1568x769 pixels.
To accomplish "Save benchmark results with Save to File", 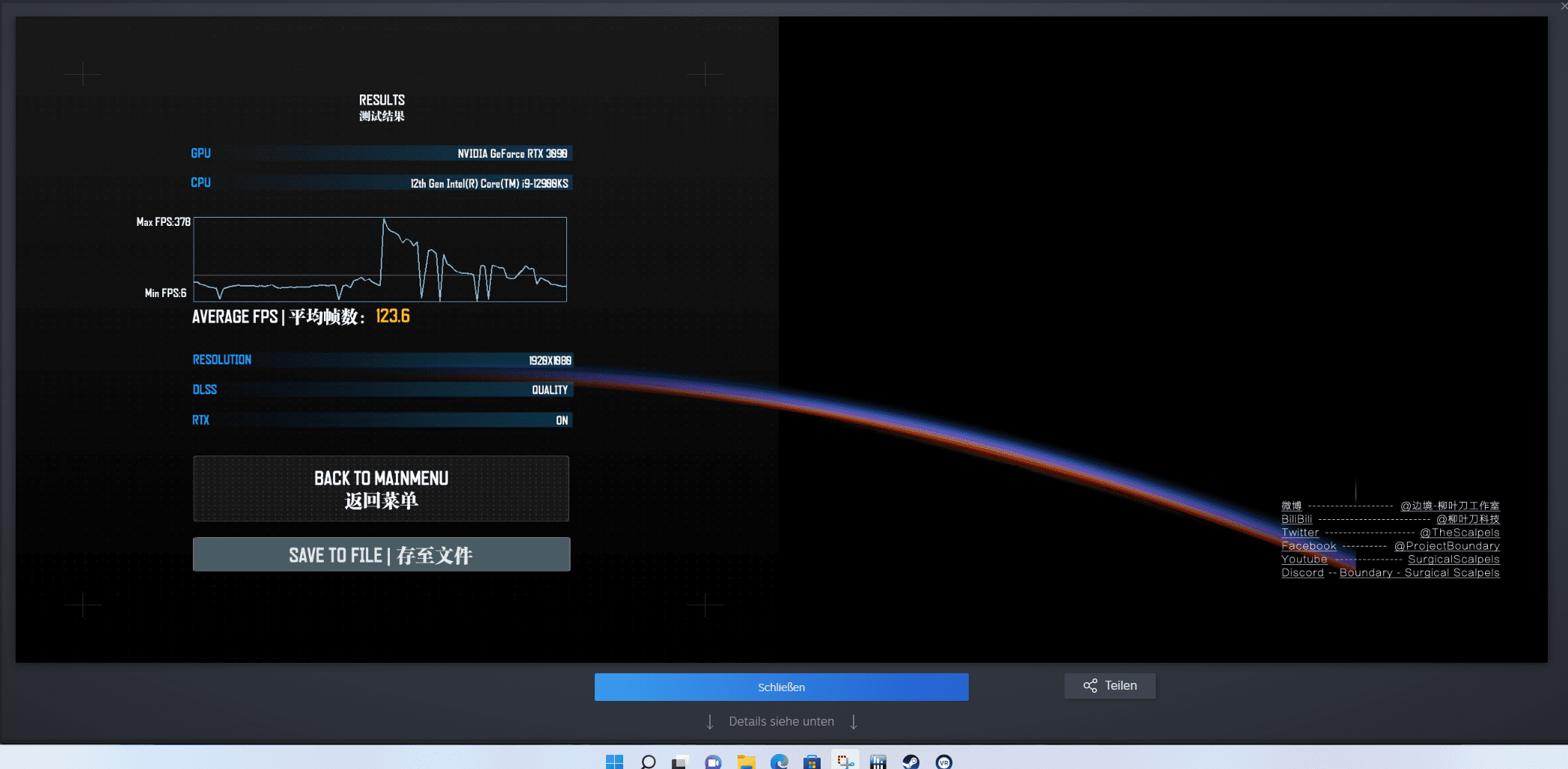I will pos(382,554).
